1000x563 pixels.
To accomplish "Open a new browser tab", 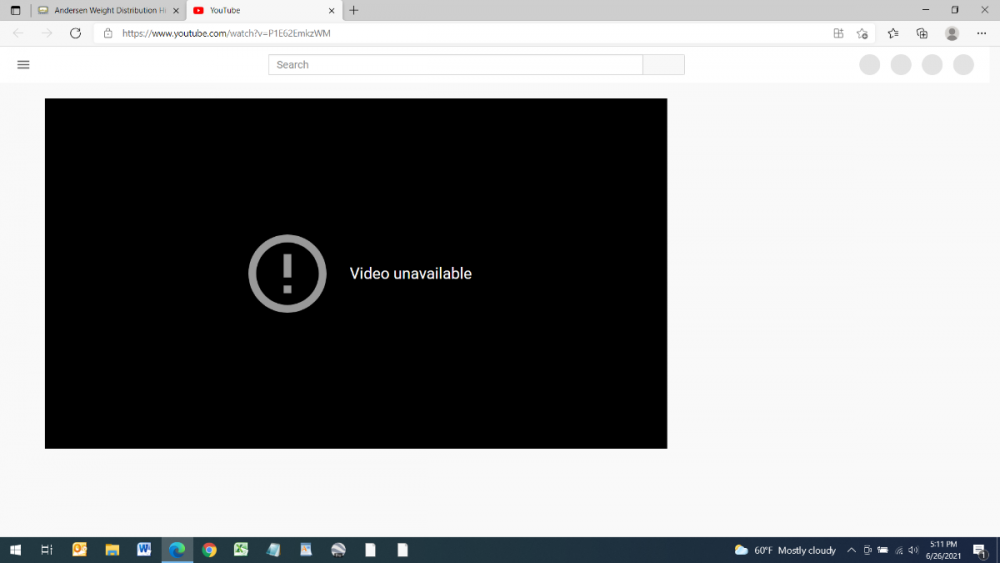I will click(x=354, y=10).
